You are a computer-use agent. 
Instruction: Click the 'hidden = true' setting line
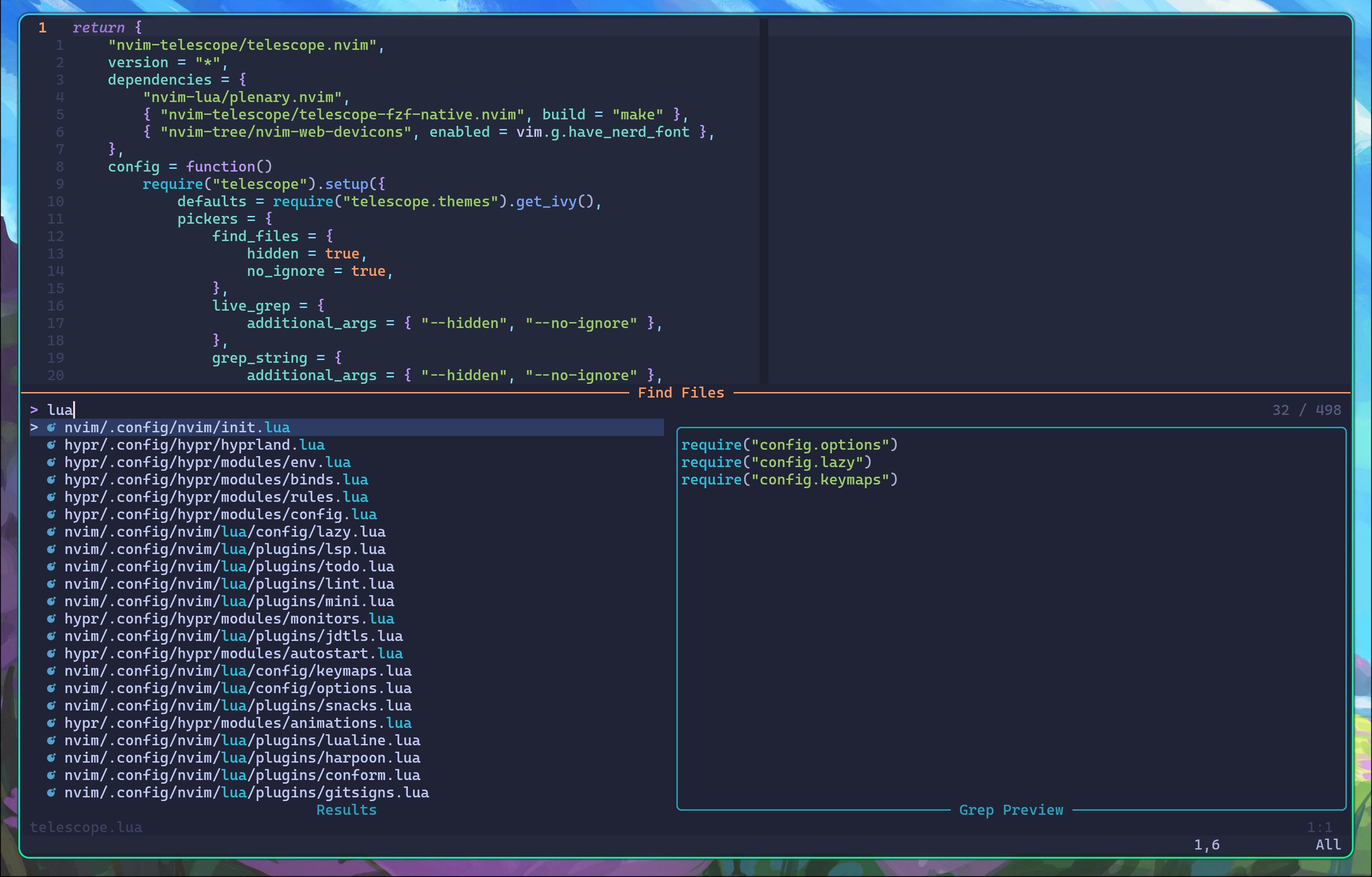click(x=306, y=253)
